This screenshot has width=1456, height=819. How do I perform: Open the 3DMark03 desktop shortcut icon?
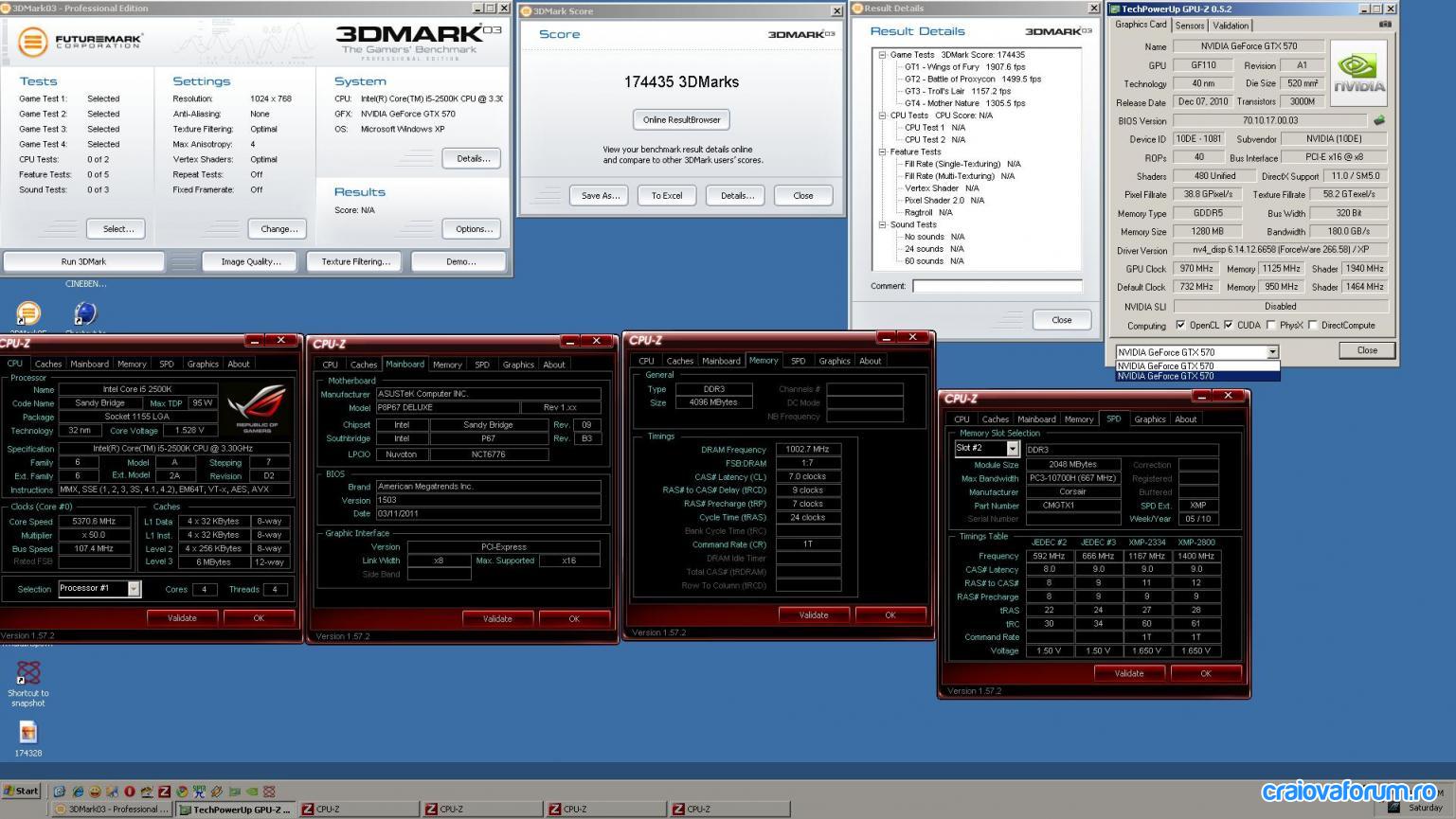28,313
